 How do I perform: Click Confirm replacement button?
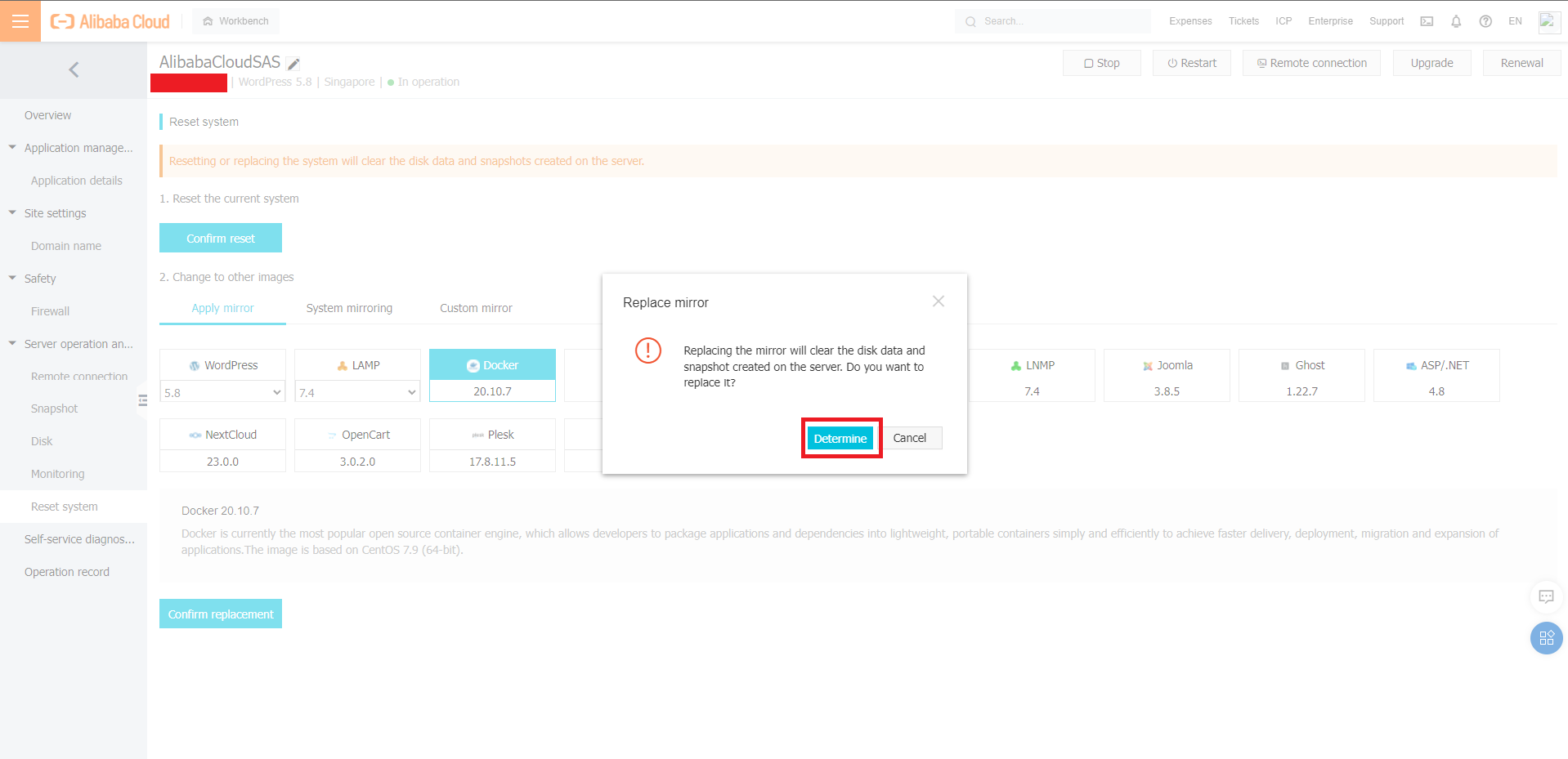[x=221, y=614]
